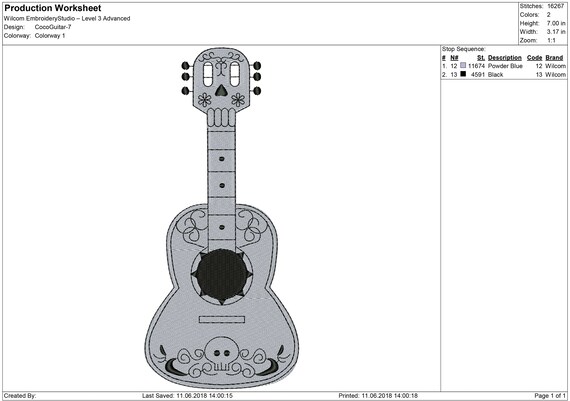
Task: Click the Black color swatch
Action: [463, 74]
